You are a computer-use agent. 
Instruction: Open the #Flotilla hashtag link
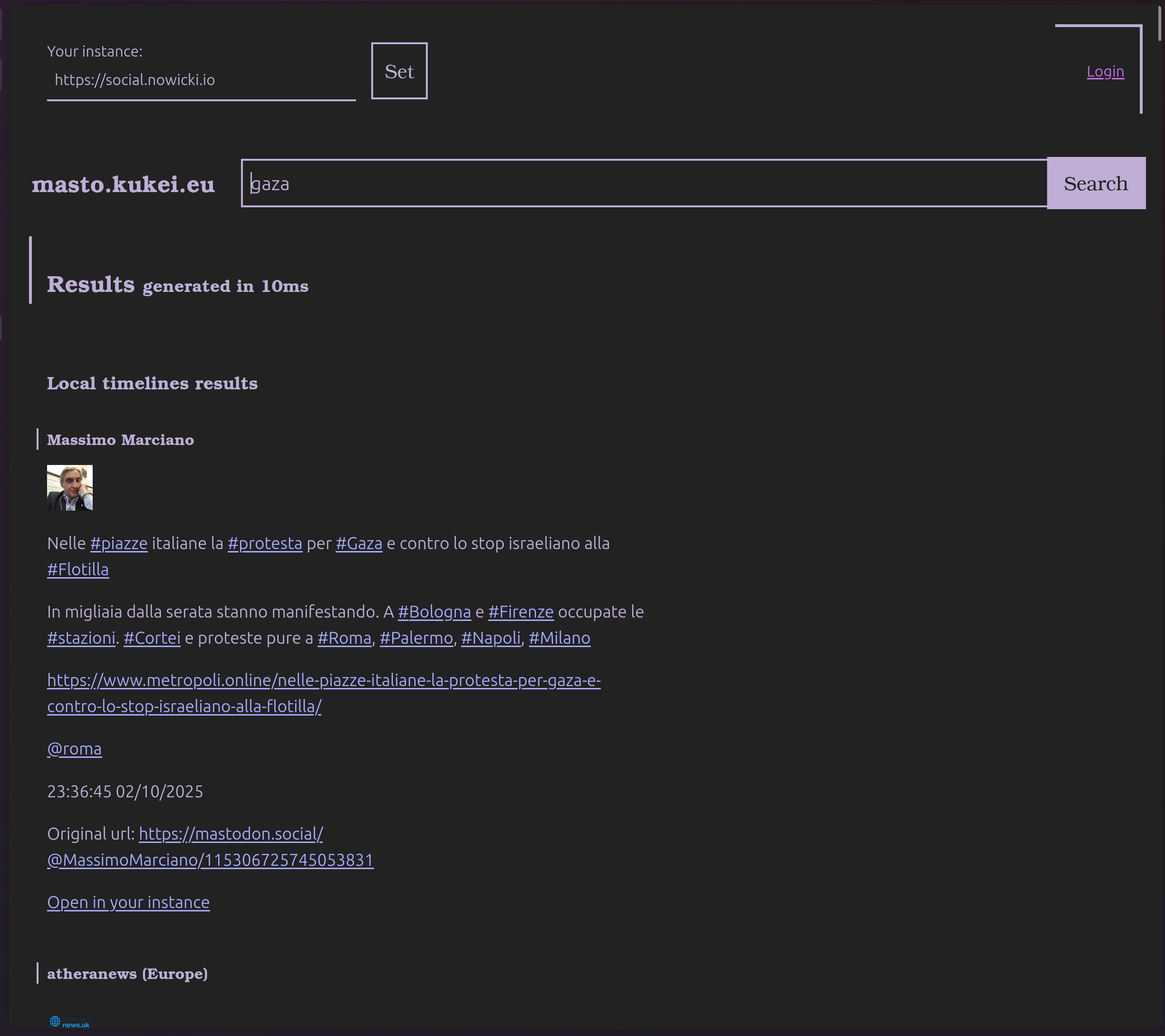78,570
